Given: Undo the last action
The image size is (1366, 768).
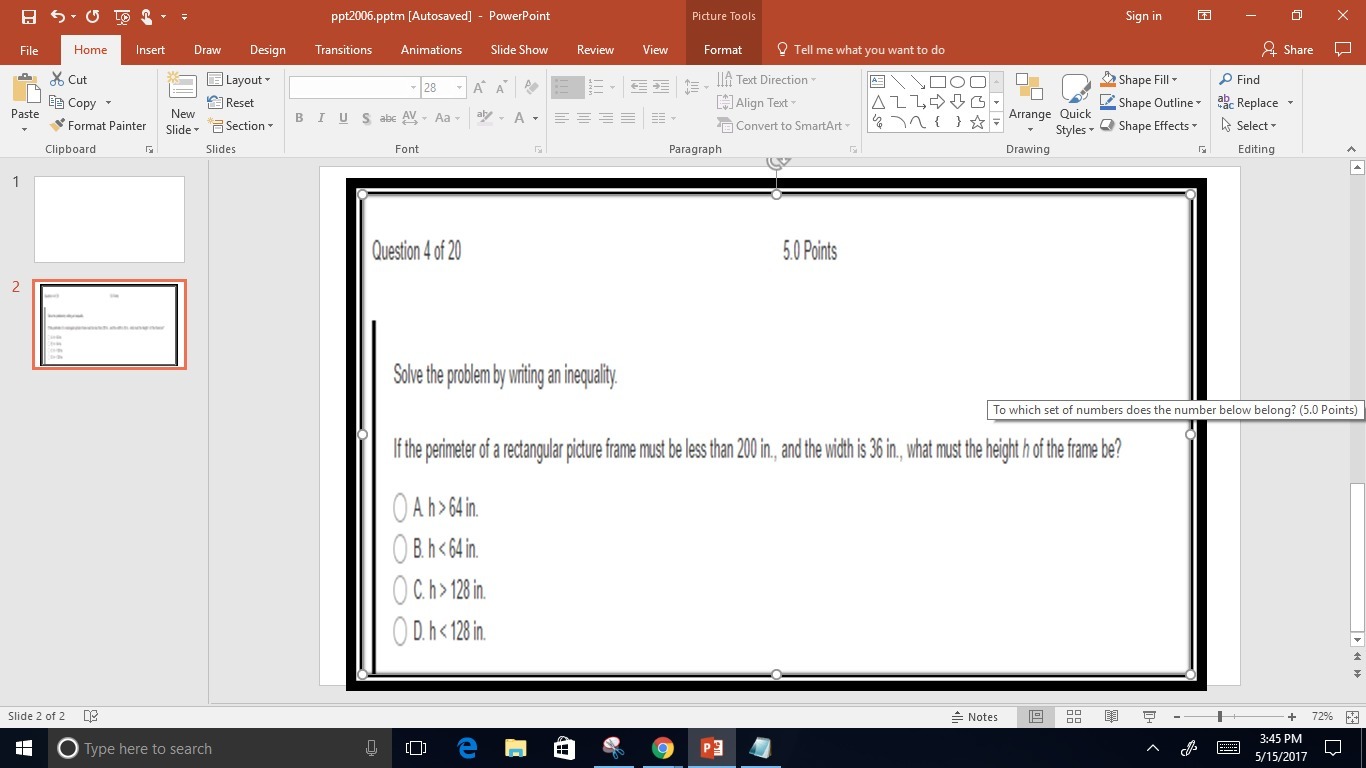Looking at the screenshot, I should [x=57, y=16].
